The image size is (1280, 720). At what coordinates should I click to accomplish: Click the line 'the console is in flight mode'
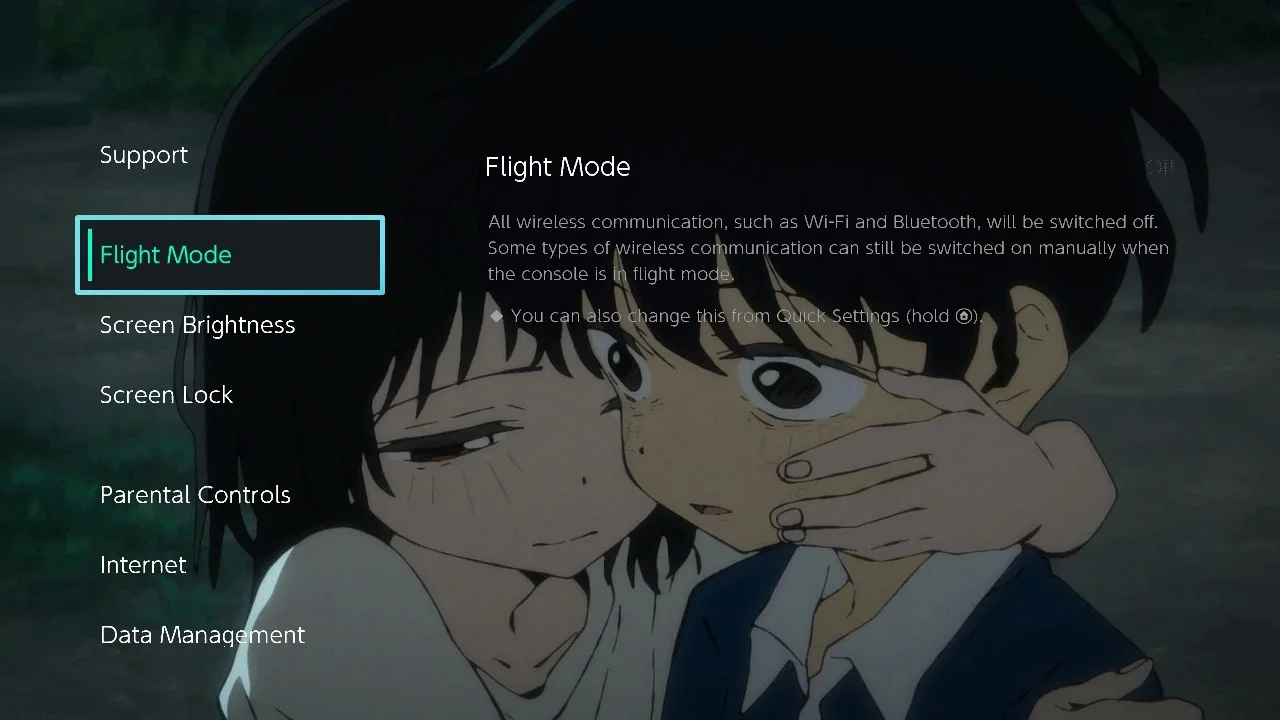[x=611, y=274]
